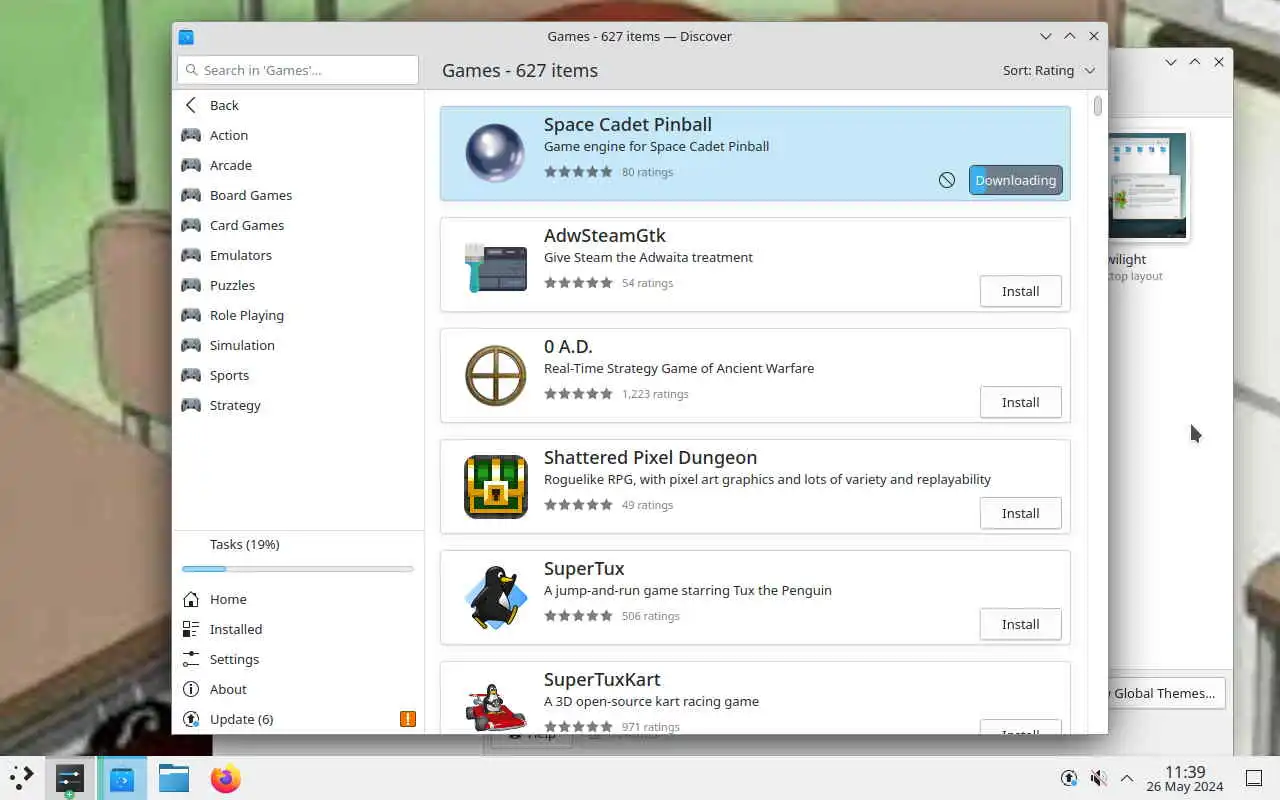Click the gamepad icon beside Card Games
The height and width of the screenshot is (800, 1280).
pos(190,225)
